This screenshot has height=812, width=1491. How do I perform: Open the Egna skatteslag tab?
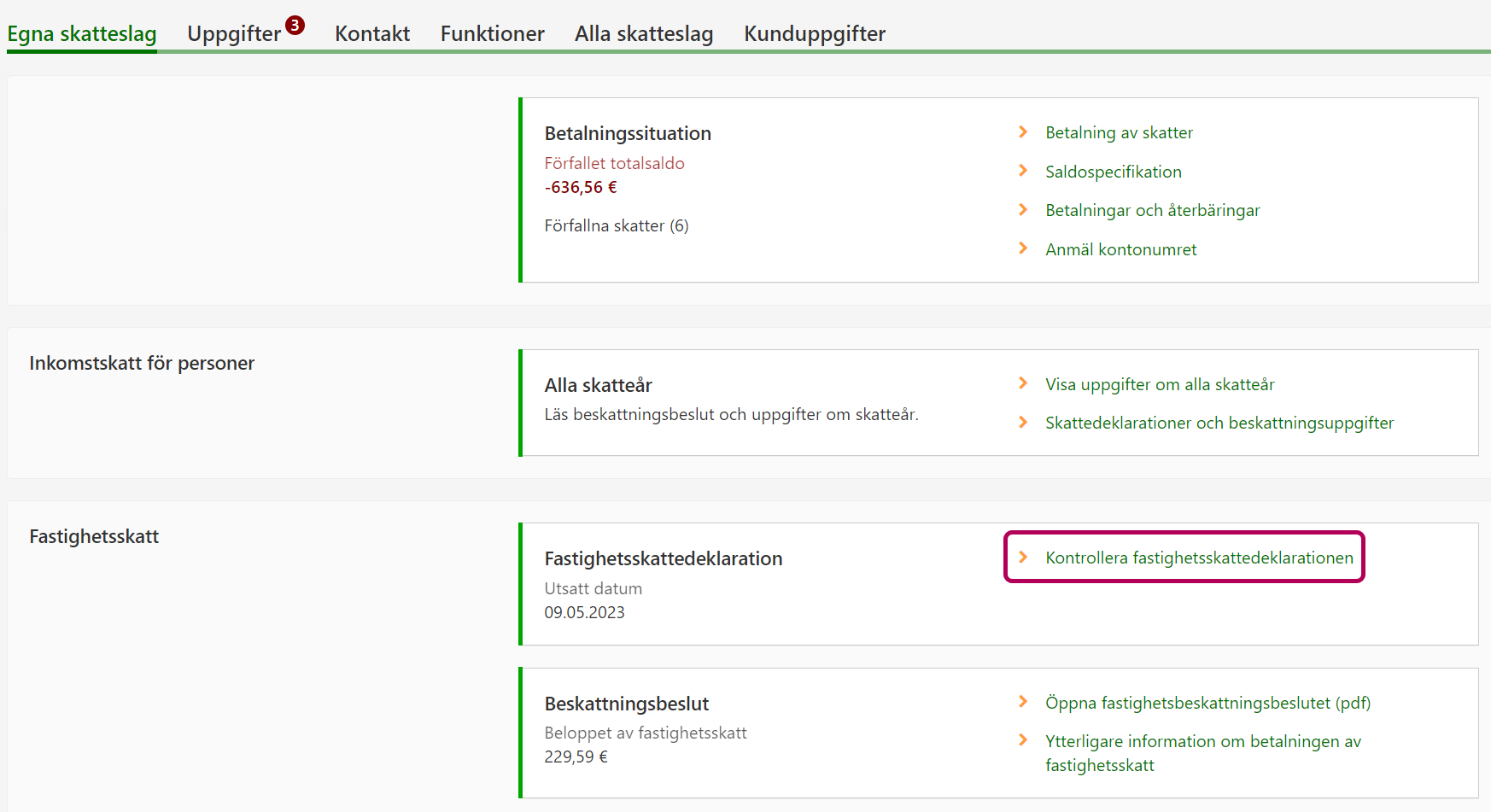pyautogui.click(x=82, y=34)
